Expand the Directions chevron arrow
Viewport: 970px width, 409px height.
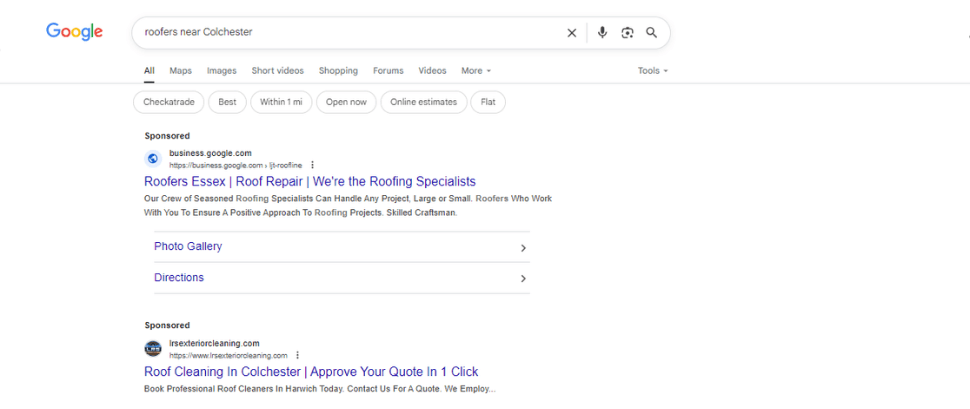[x=523, y=278]
